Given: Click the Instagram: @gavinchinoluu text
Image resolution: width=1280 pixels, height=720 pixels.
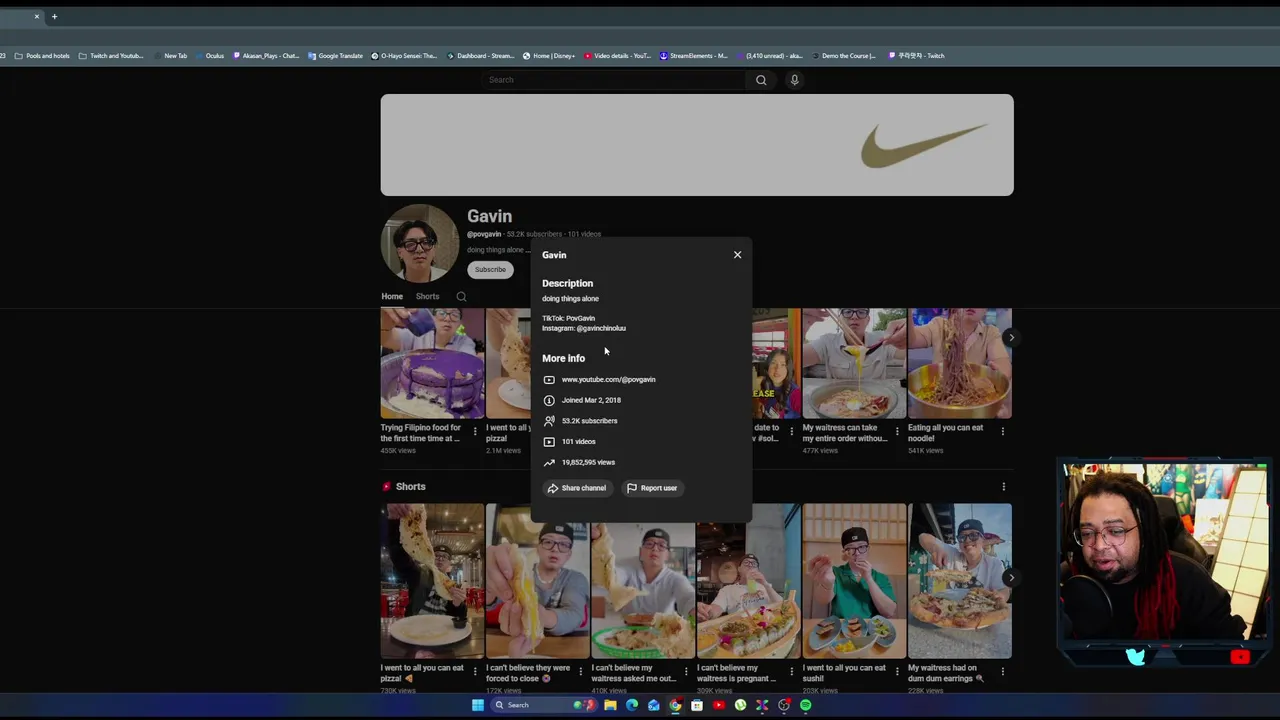Looking at the screenshot, I should tap(584, 328).
